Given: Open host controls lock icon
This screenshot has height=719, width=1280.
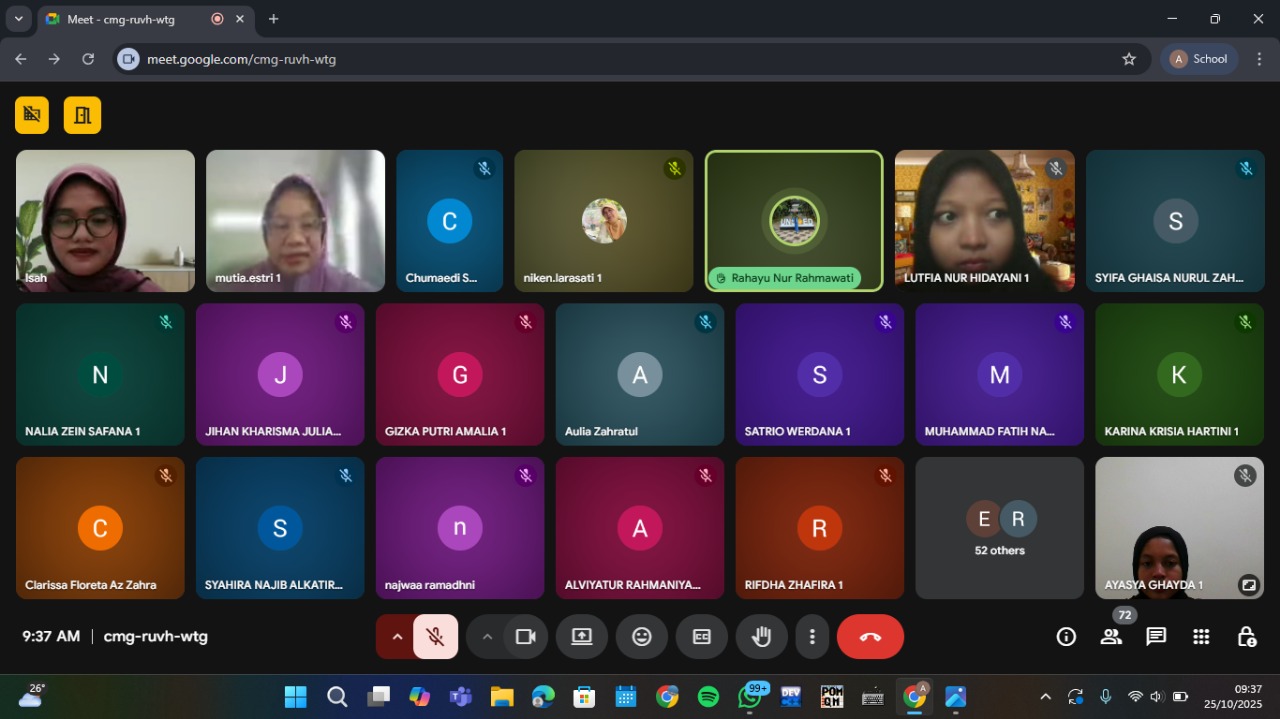Looking at the screenshot, I should [x=1246, y=637].
